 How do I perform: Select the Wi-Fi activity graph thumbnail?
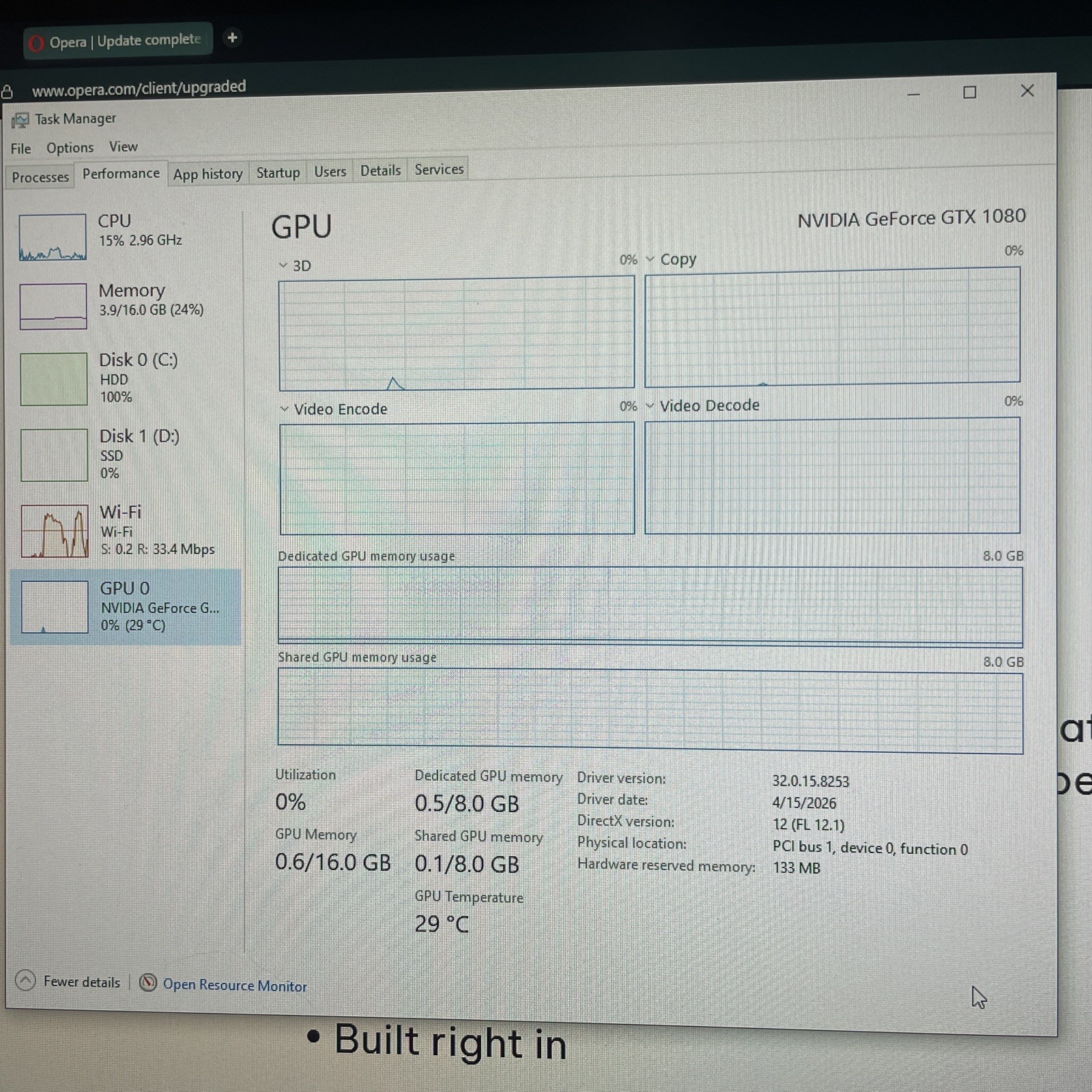click(x=55, y=531)
